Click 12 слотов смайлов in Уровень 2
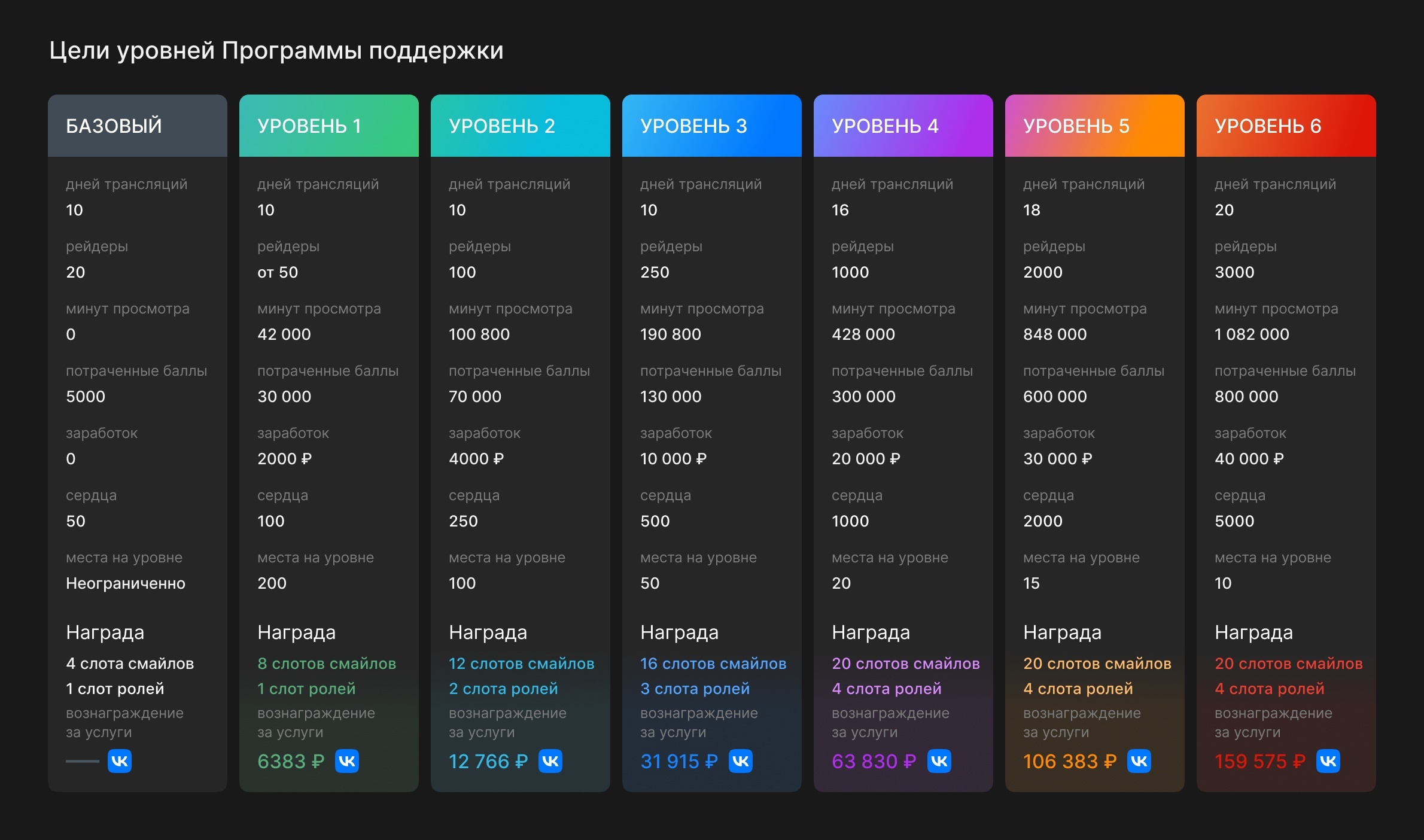The image size is (1424, 840). click(x=522, y=664)
